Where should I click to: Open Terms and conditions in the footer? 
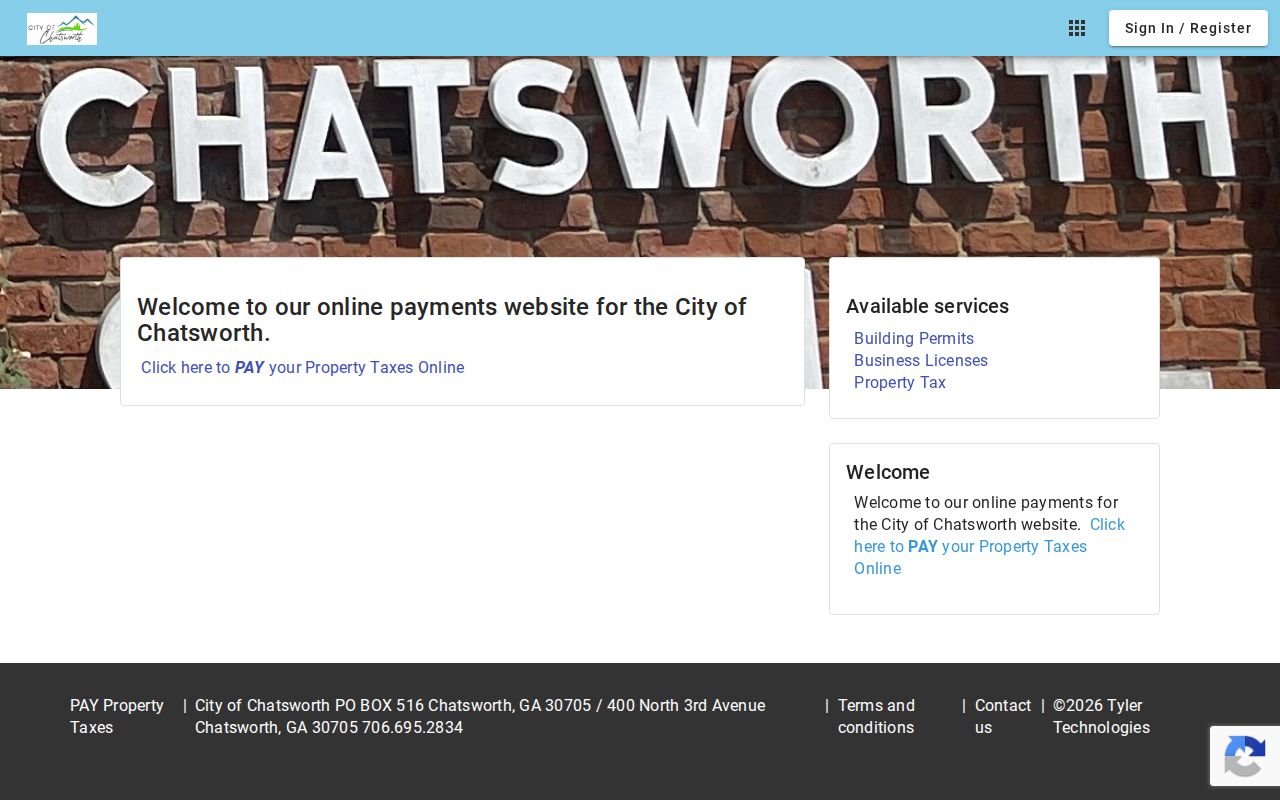[876, 716]
